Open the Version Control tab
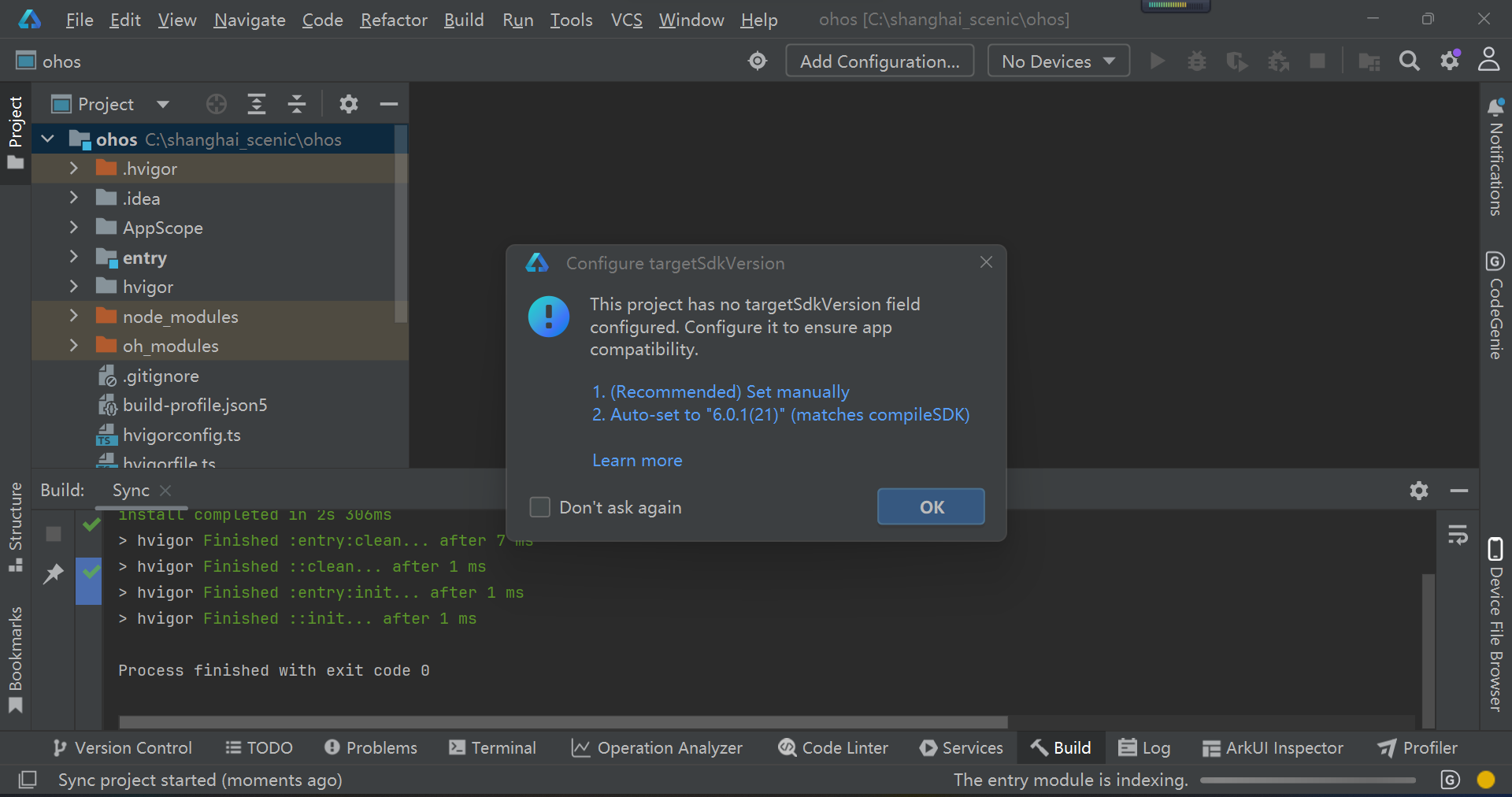Viewport: 1512px width, 797px height. (x=121, y=747)
